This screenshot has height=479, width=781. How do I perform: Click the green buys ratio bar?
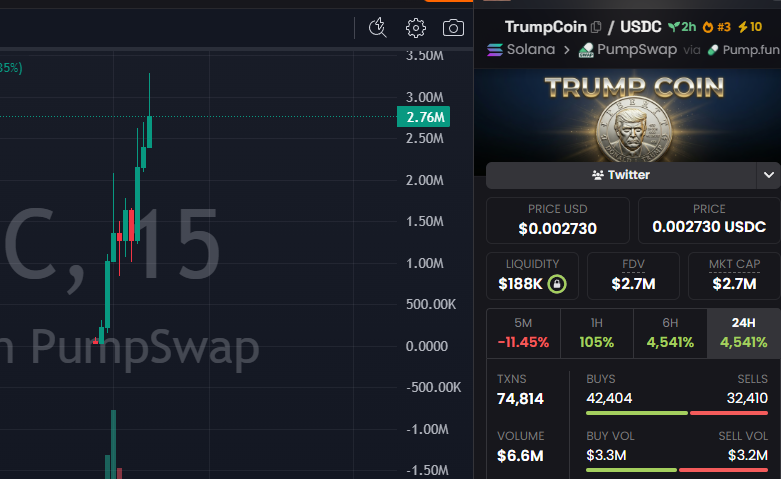click(637, 413)
